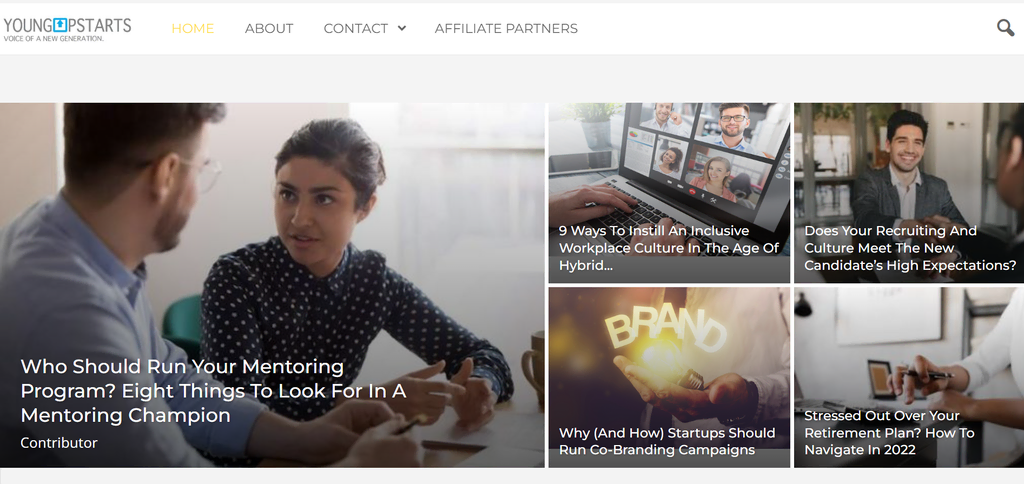Open the Home menu item

193,28
